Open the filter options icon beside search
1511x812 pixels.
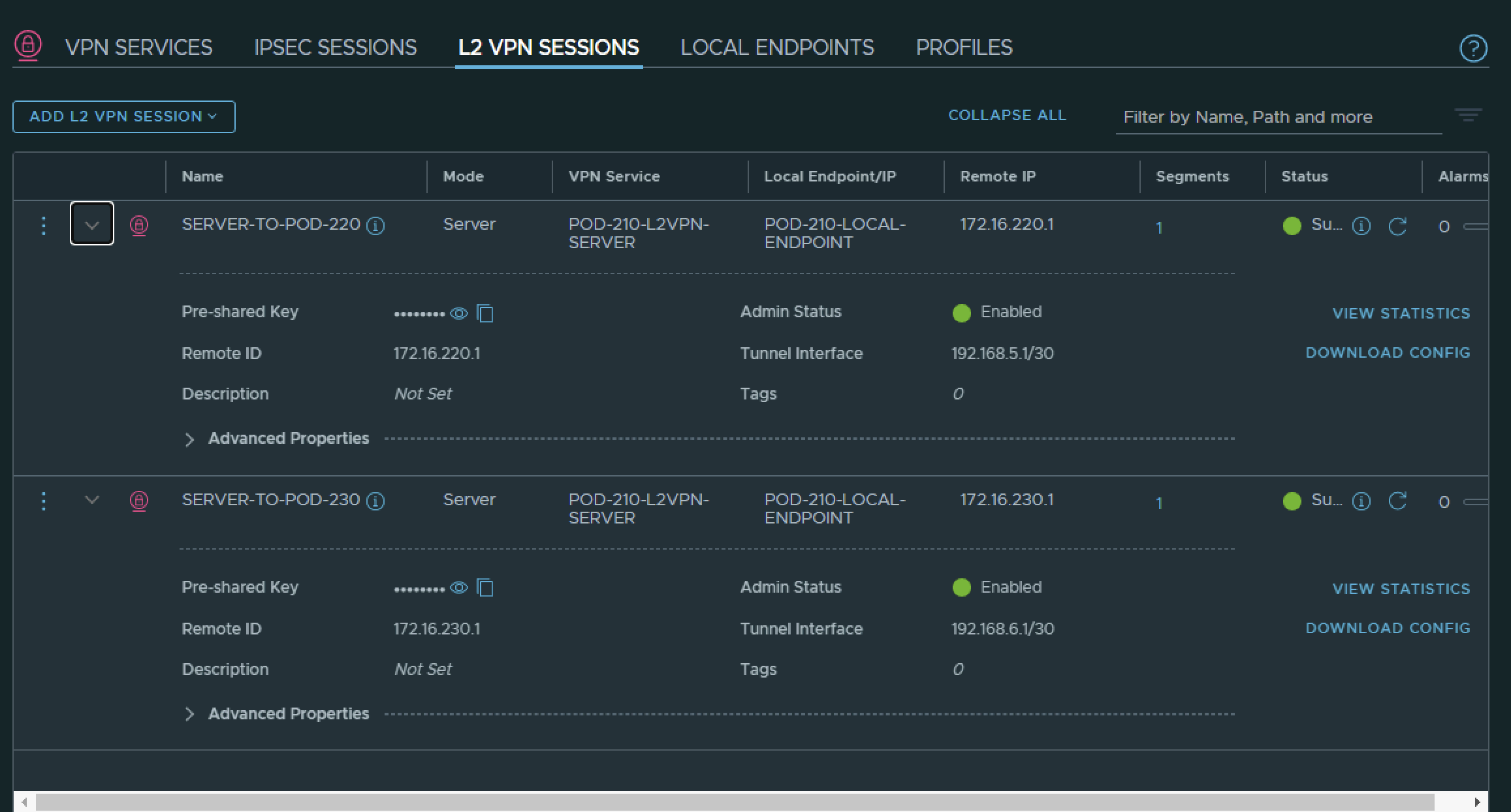click(x=1468, y=116)
